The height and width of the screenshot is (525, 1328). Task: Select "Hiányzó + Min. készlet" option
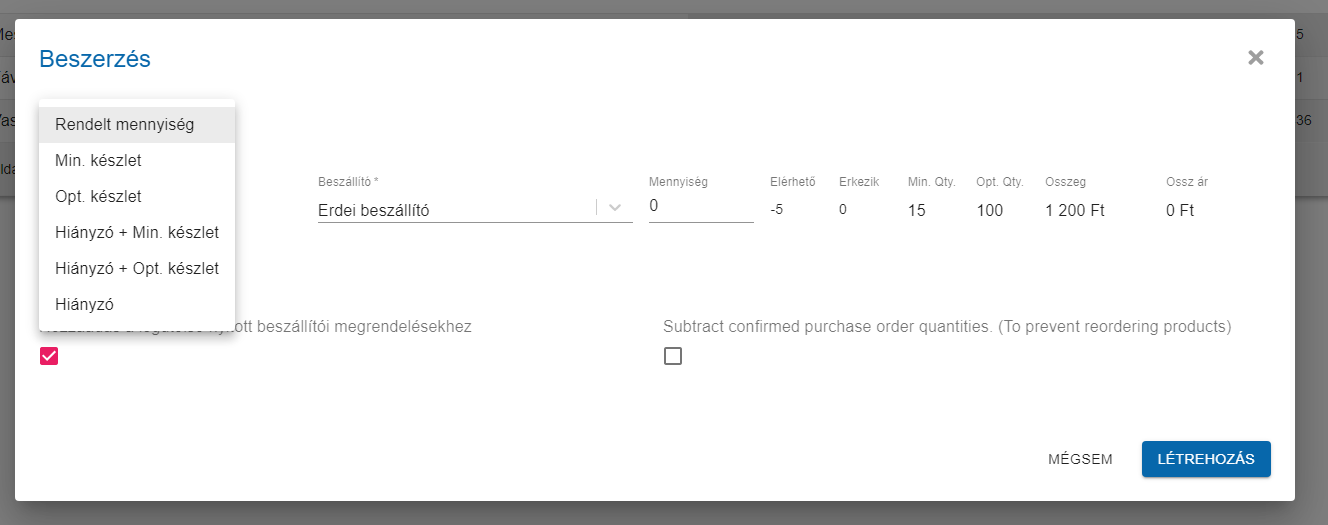pos(137,232)
